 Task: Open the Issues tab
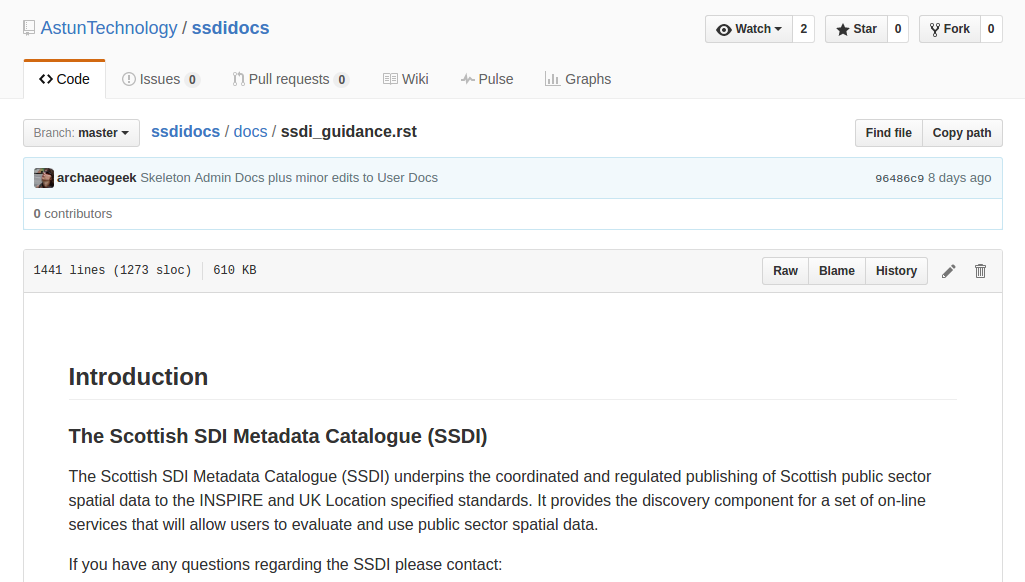tap(160, 79)
